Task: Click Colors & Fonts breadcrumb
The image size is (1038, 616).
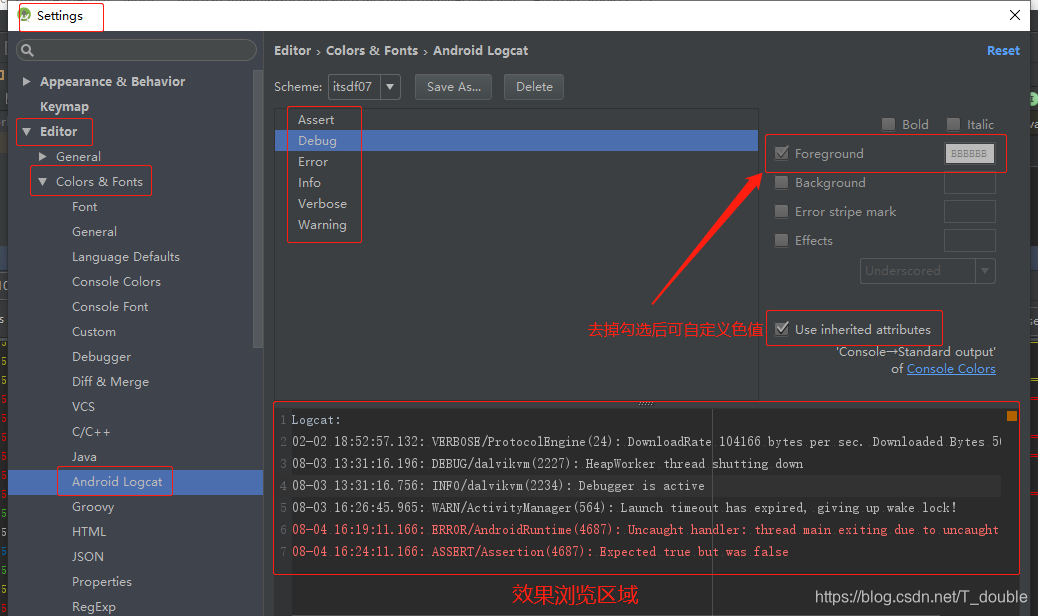Action: point(372,50)
